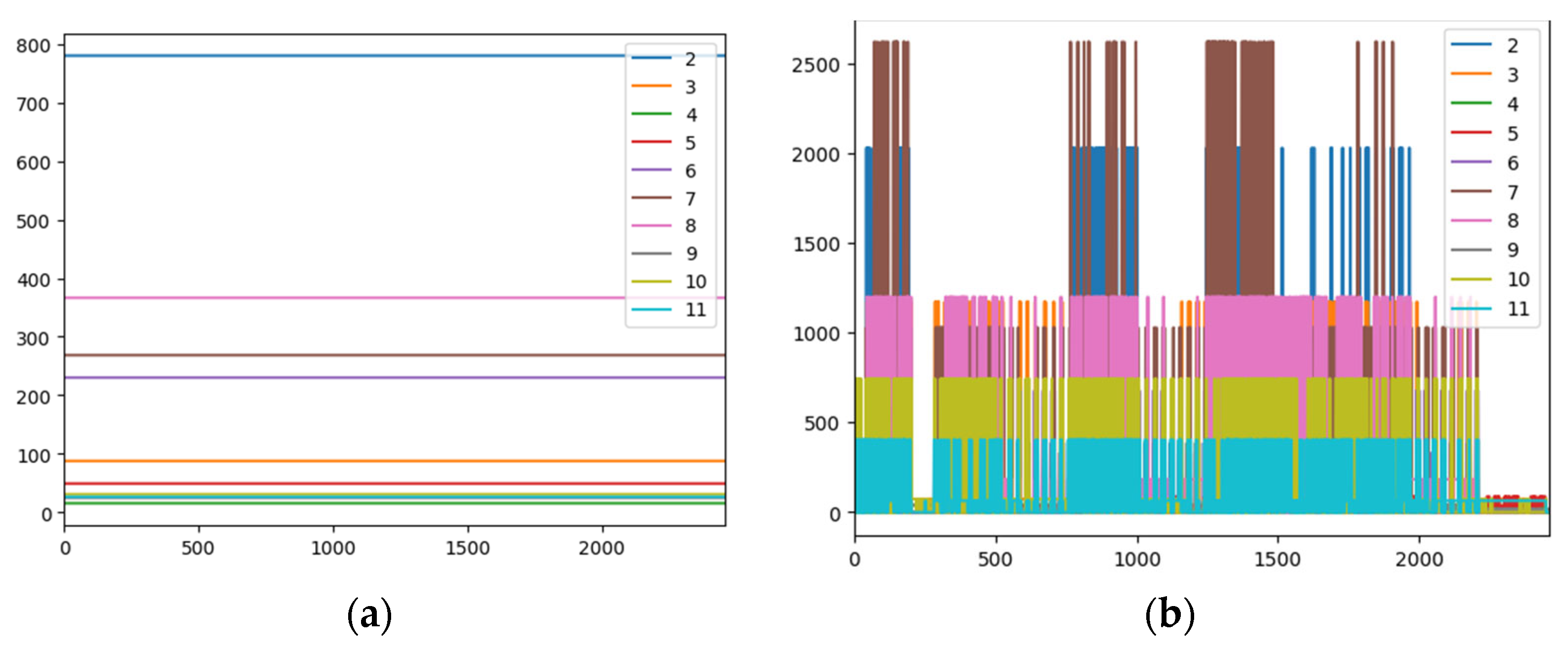Click the red swatch for series 5 in the right legend

pos(1471,132)
